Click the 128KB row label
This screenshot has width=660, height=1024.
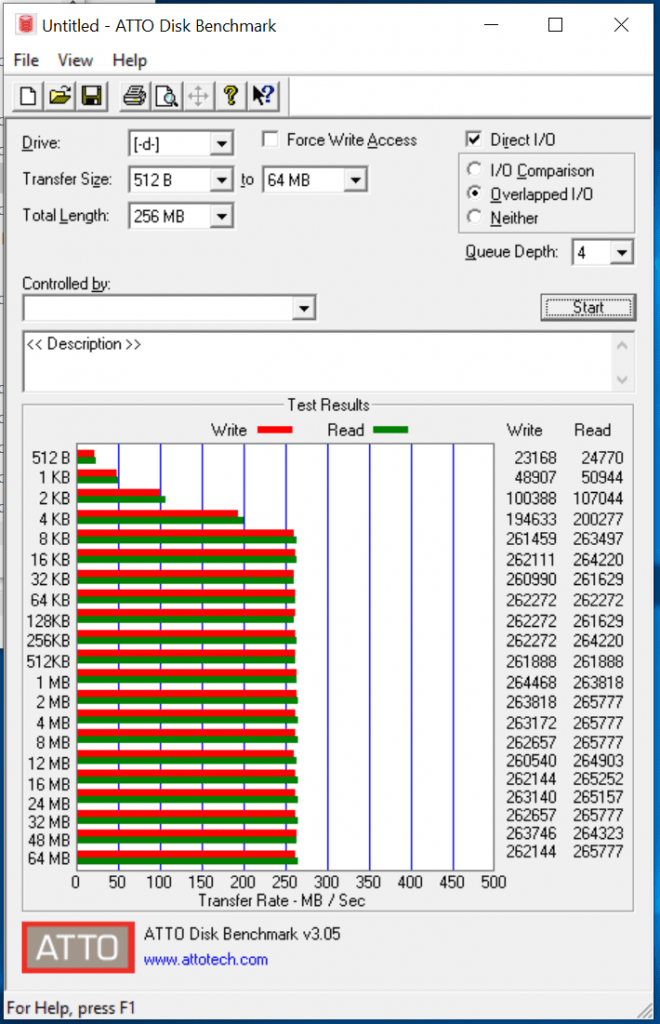click(x=48, y=621)
